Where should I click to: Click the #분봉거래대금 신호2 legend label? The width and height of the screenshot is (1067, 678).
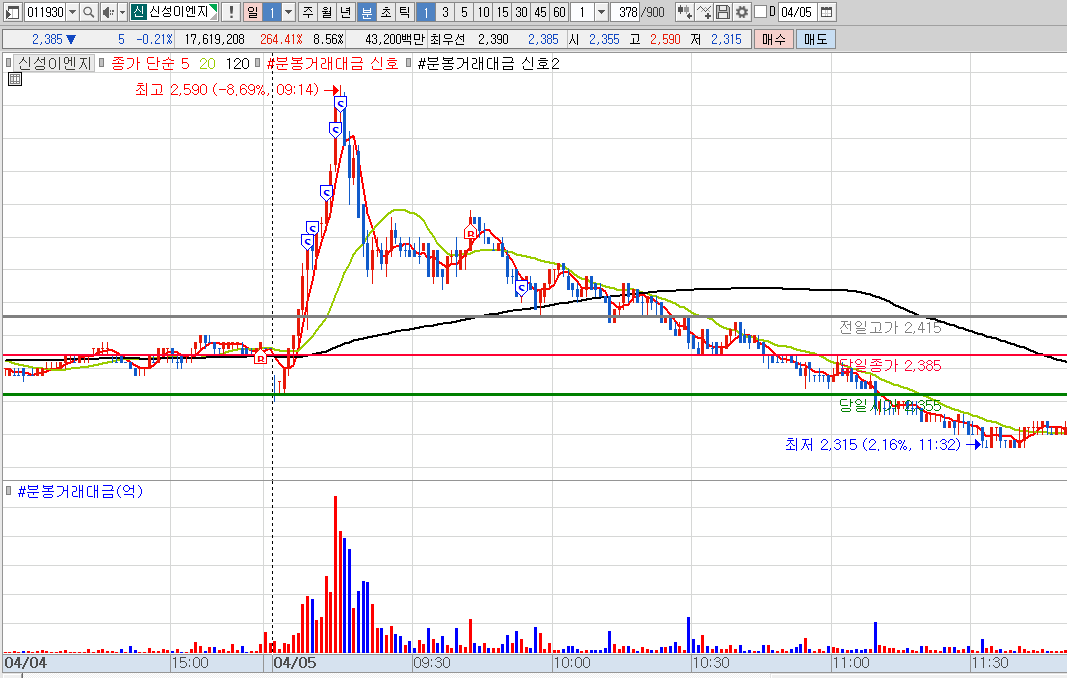[x=489, y=63]
